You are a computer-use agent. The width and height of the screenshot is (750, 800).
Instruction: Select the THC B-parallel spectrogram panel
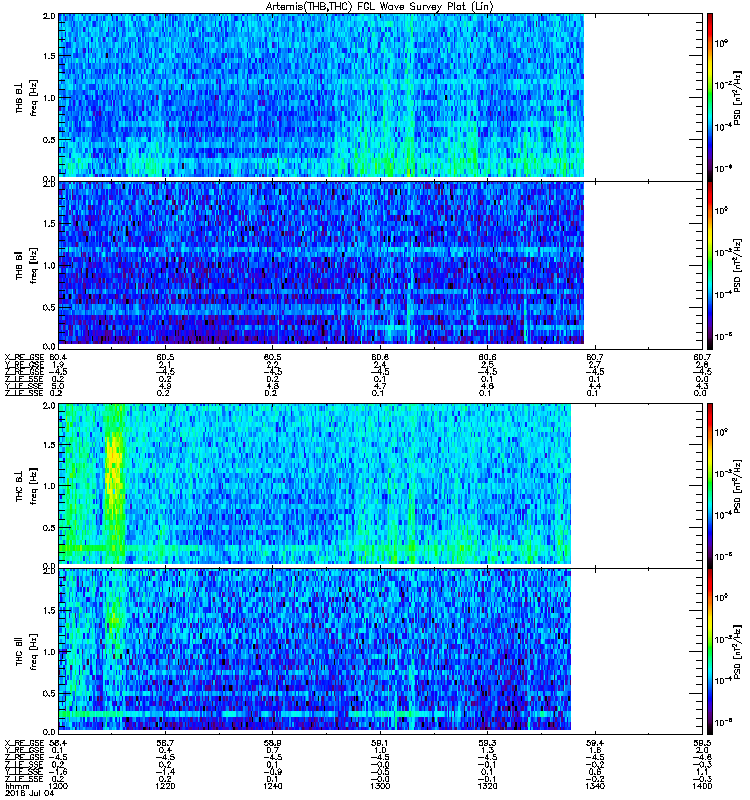381,650
